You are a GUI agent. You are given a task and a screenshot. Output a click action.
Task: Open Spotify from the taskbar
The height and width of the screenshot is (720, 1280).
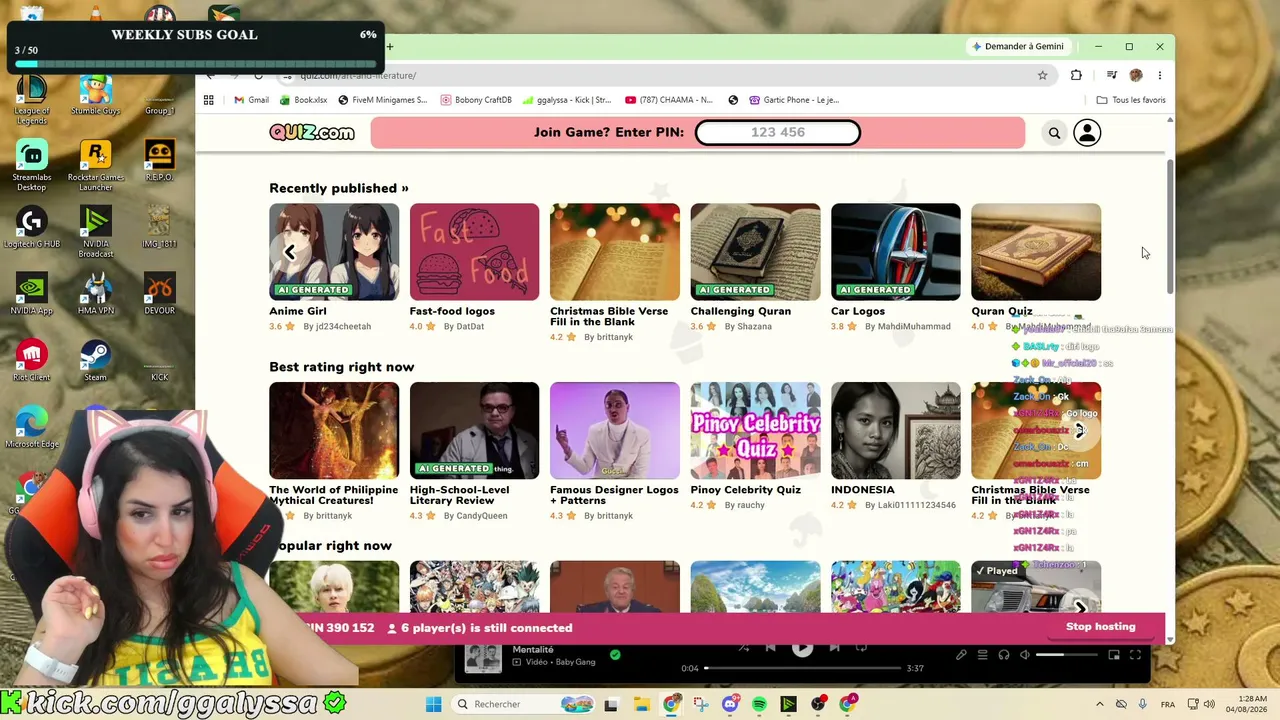point(759,704)
